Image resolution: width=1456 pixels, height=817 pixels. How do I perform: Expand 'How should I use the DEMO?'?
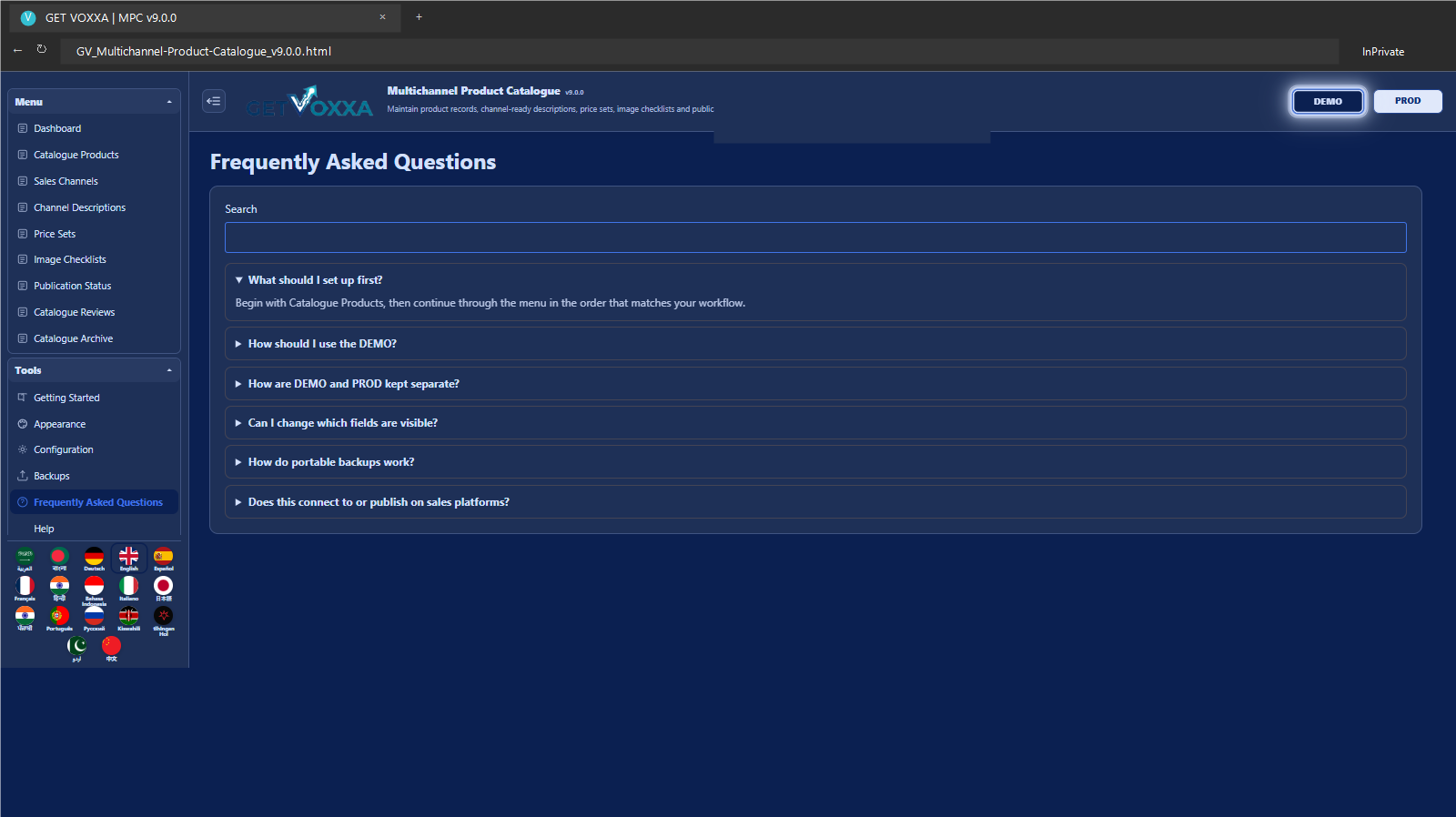pyautogui.click(x=815, y=344)
